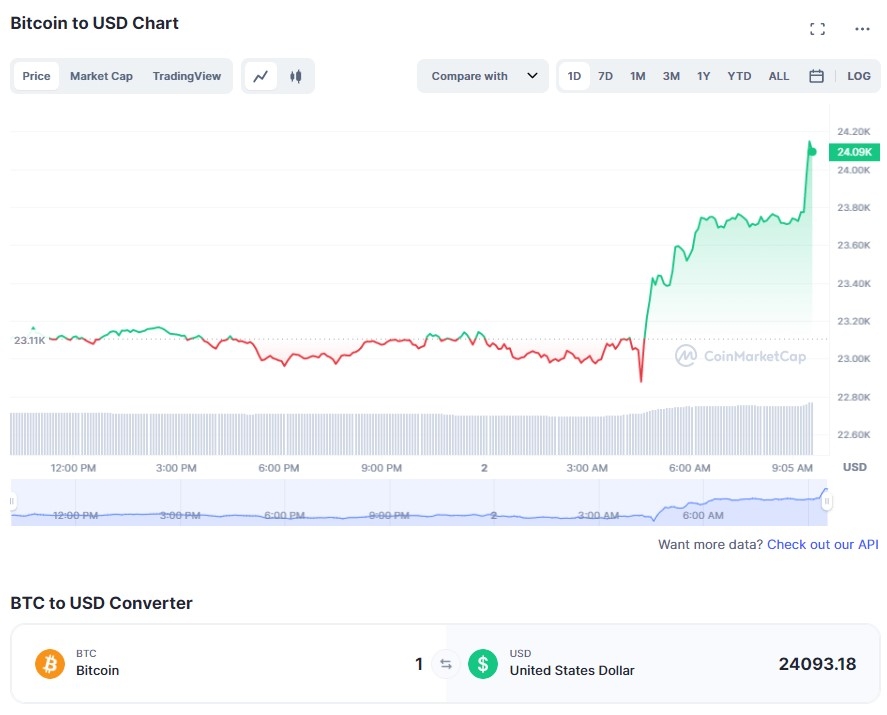The height and width of the screenshot is (715, 887).
Task: Follow the Check out our API link
Action: point(823,545)
